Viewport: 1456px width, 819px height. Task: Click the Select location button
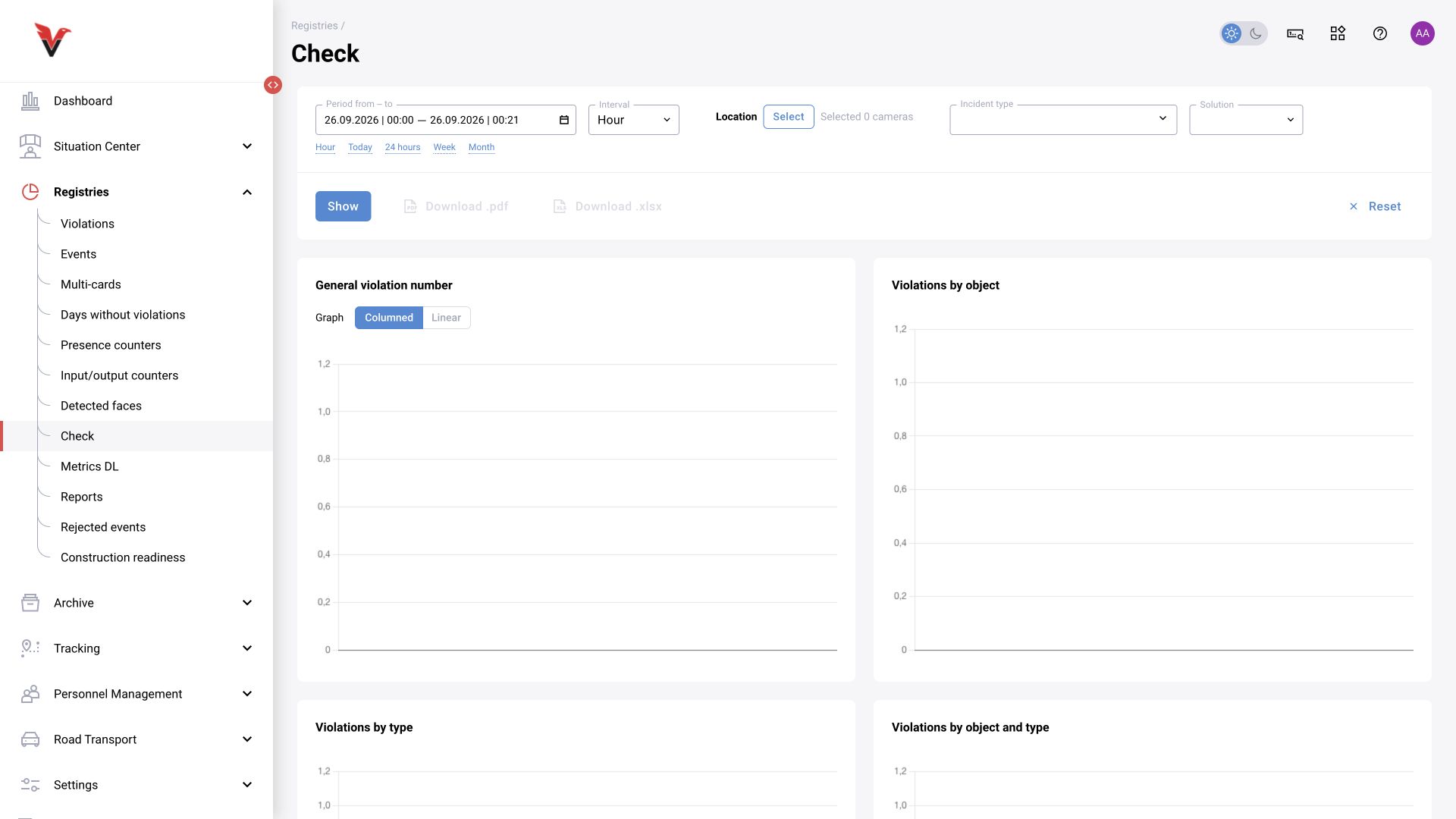click(789, 117)
